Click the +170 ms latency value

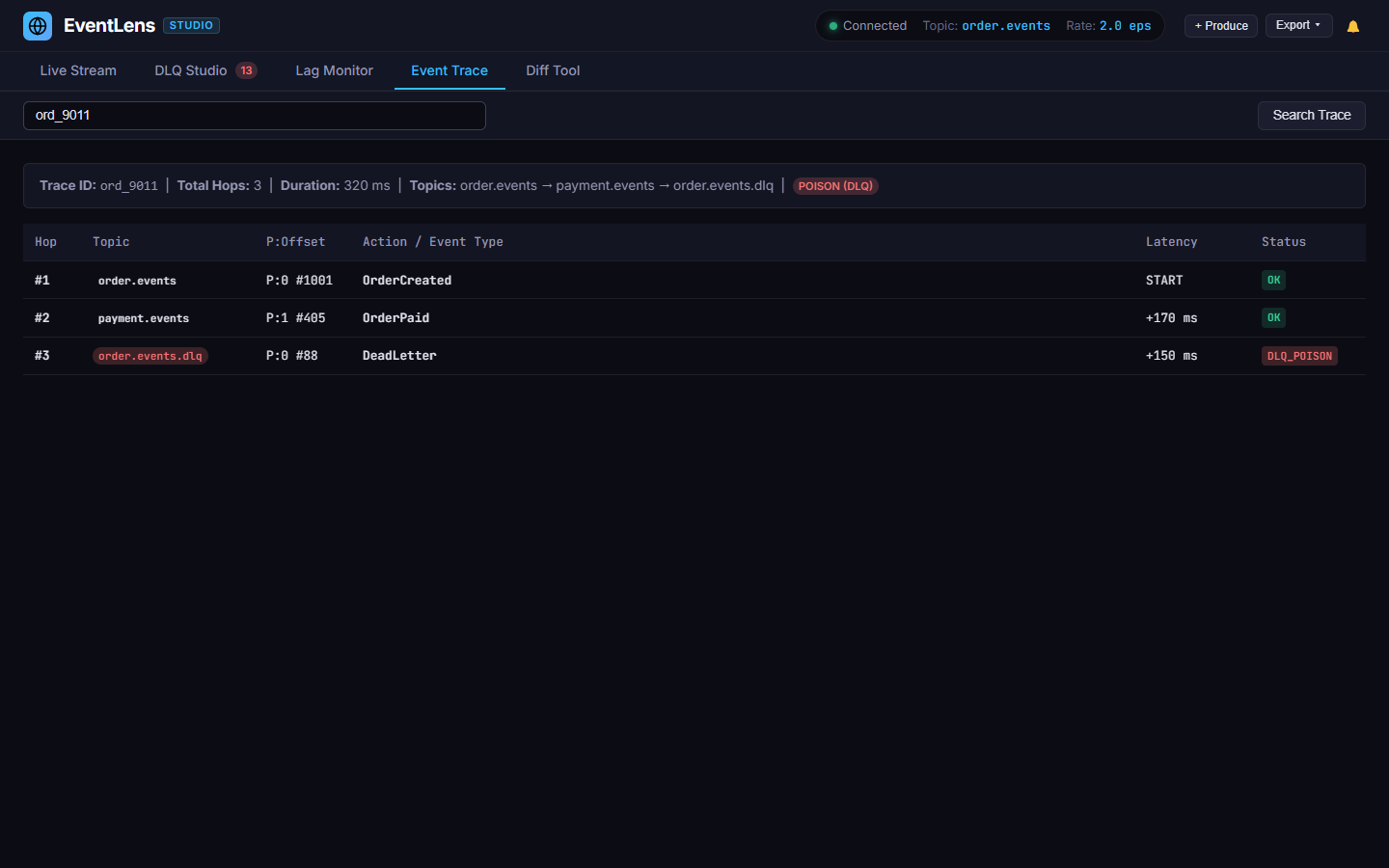point(1171,317)
